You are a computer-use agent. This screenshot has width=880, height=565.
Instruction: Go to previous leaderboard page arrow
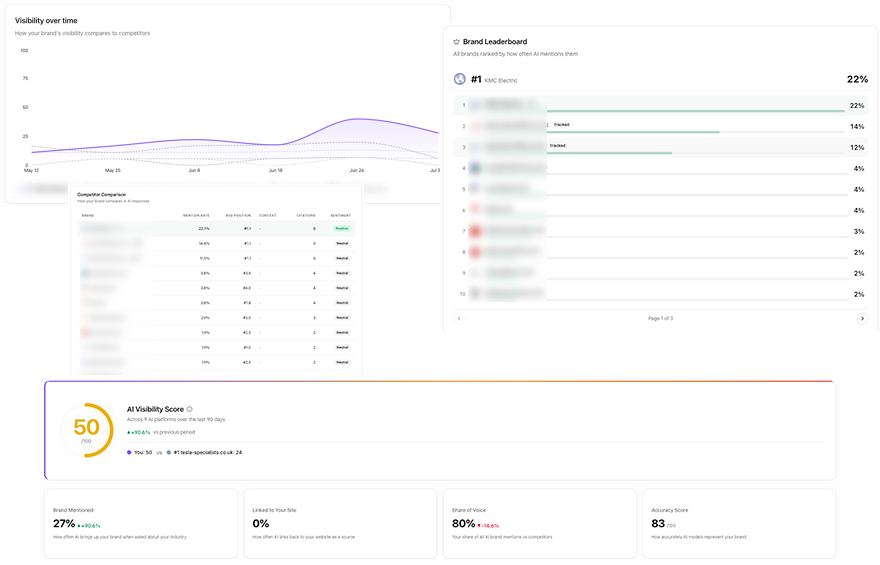[459, 318]
